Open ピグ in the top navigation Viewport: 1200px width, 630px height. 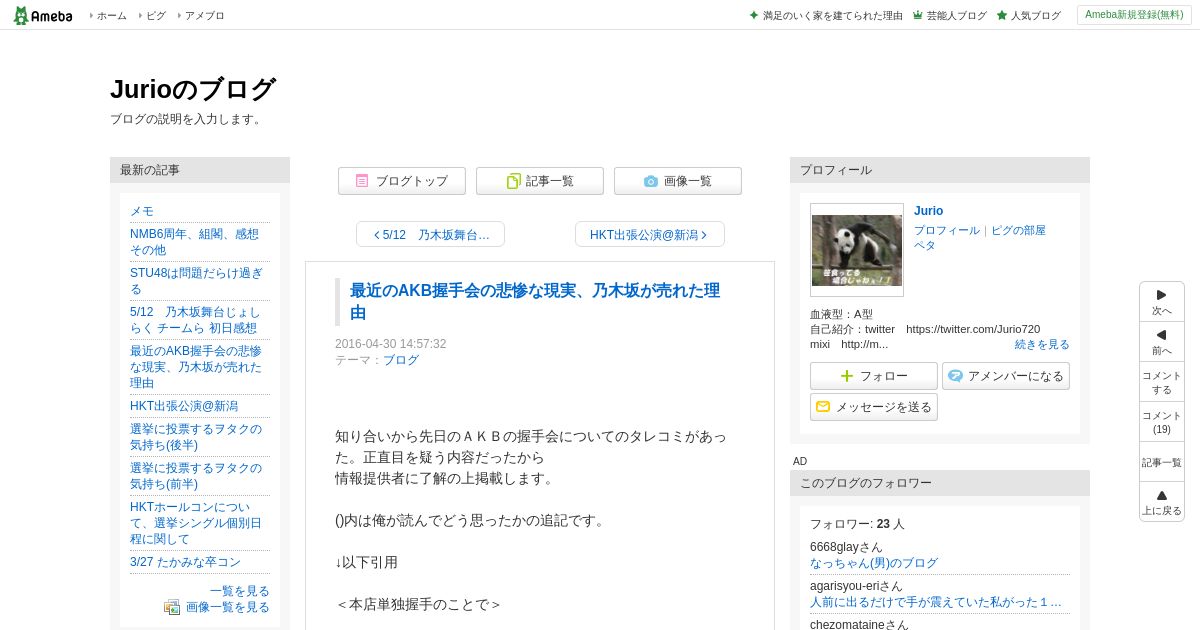point(156,15)
